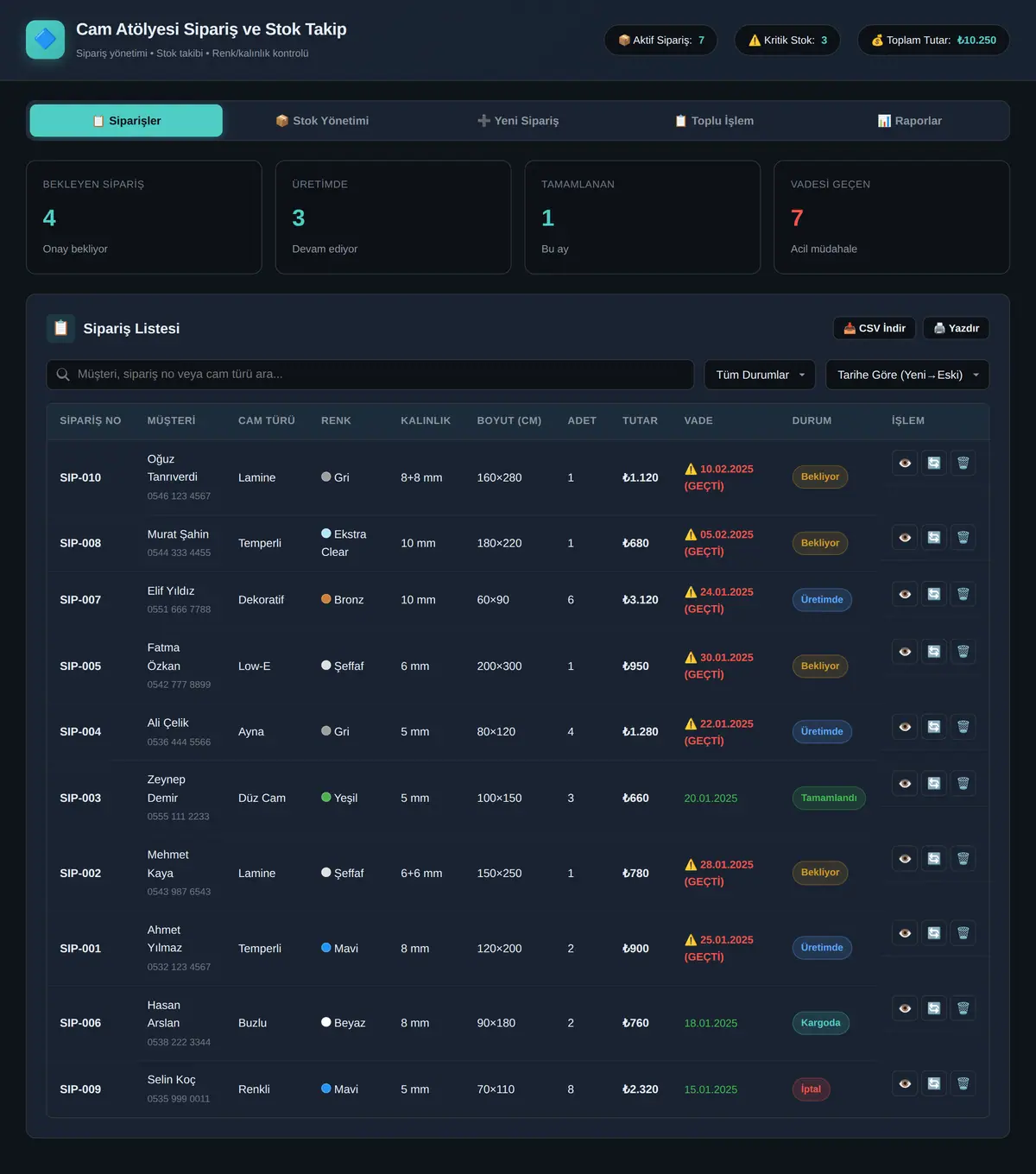The width and height of the screenshot is (1036, 1174).
Task: Delete order SIP-010
Action: [963, 463]
